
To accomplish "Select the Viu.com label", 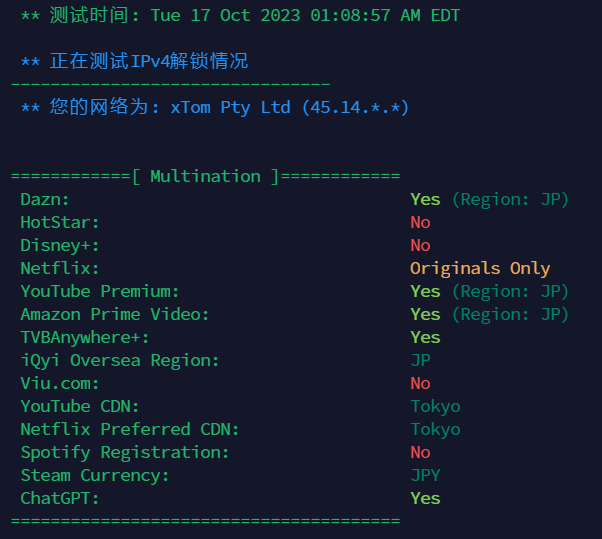I will tap(60, 383).
